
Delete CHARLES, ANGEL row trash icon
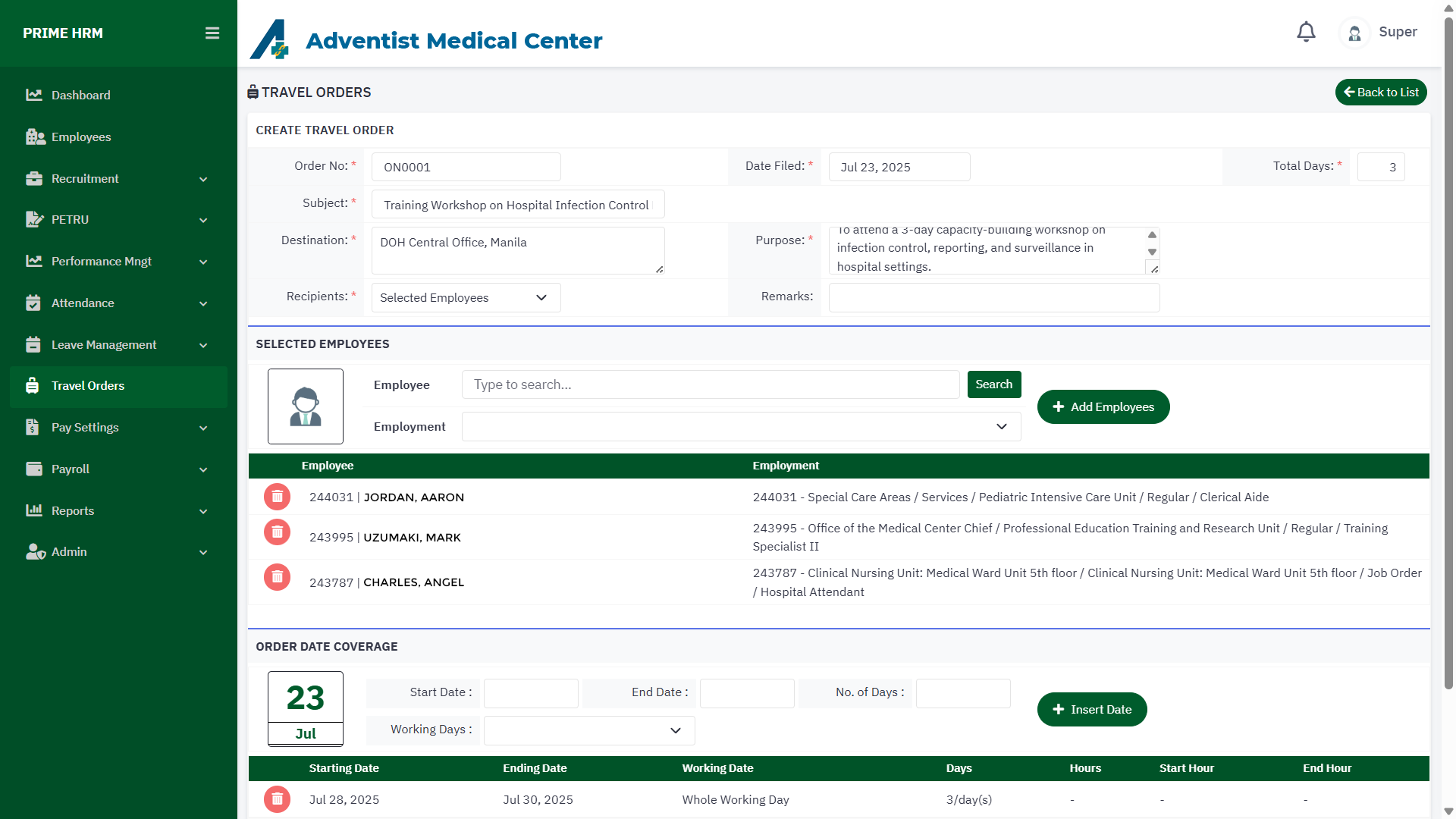click(x=277, y=577)
